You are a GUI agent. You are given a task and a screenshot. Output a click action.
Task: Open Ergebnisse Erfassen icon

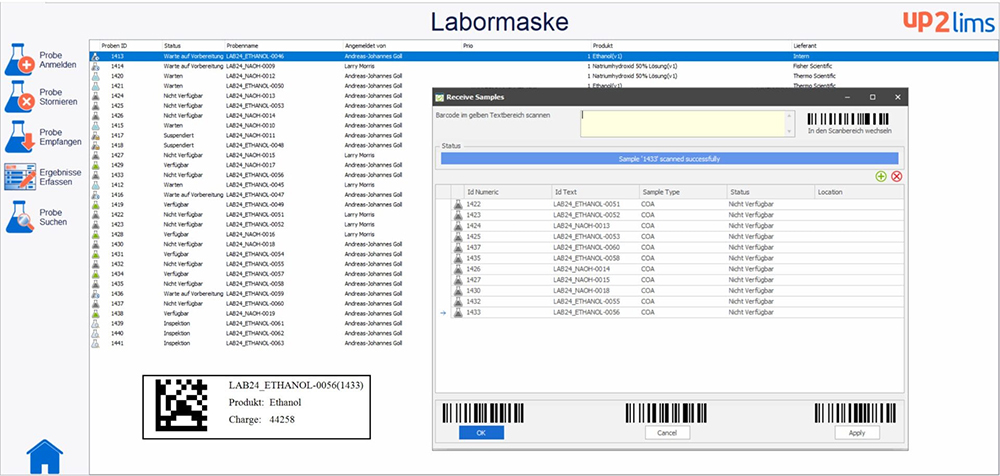tap(18, 177)
